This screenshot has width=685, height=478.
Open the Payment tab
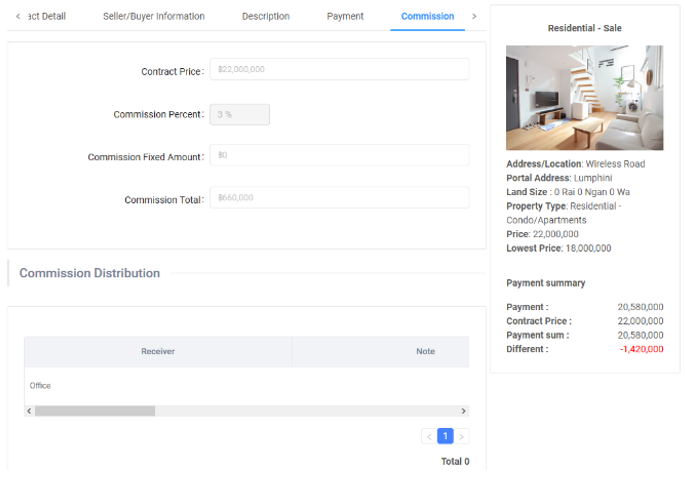coord(345,16)
